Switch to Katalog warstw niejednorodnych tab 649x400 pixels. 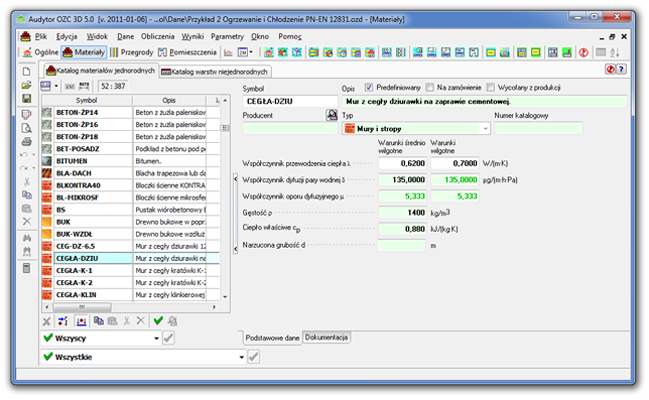click(215, 72)
